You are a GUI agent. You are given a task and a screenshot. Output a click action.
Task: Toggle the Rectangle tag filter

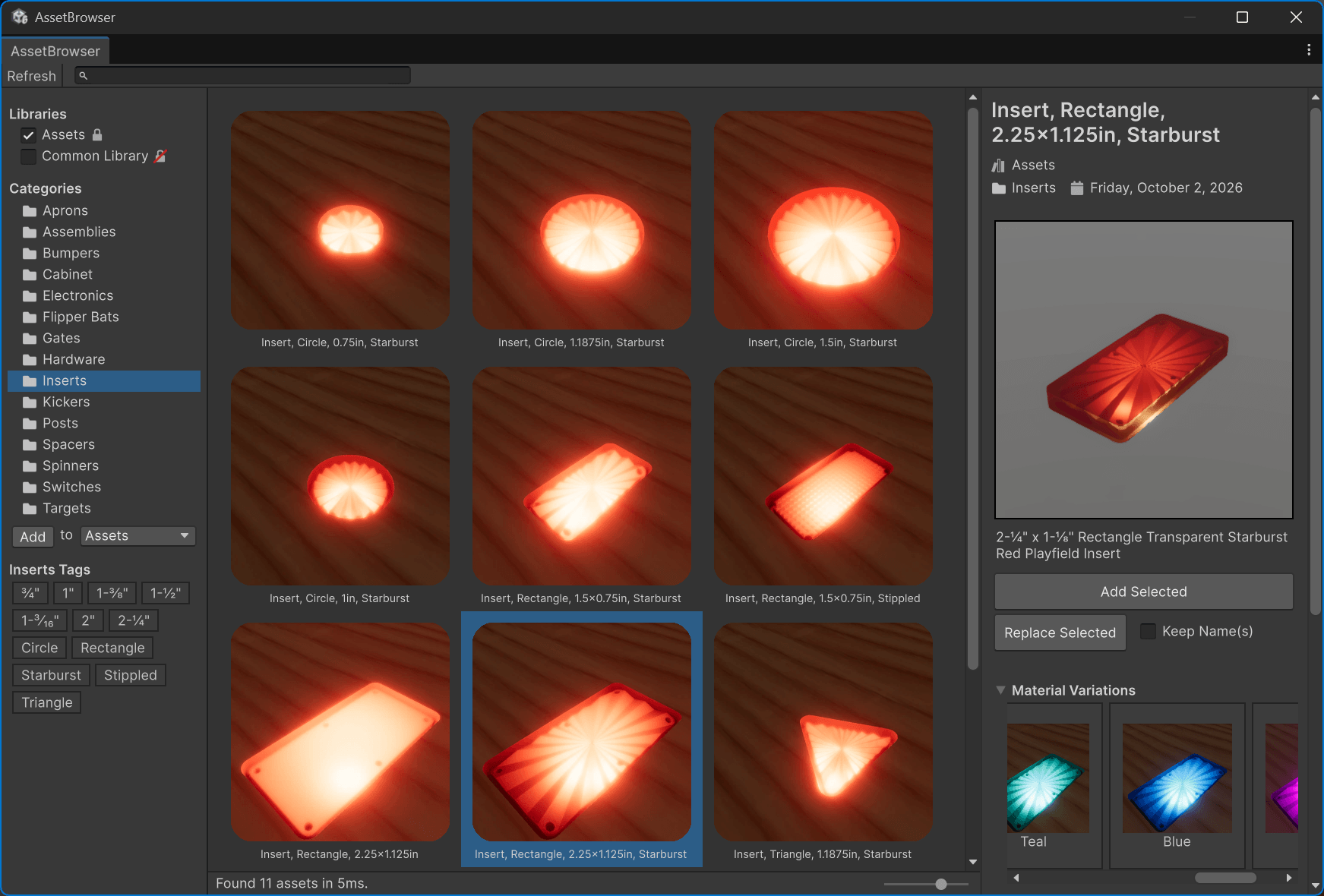(x=112, y=648)
